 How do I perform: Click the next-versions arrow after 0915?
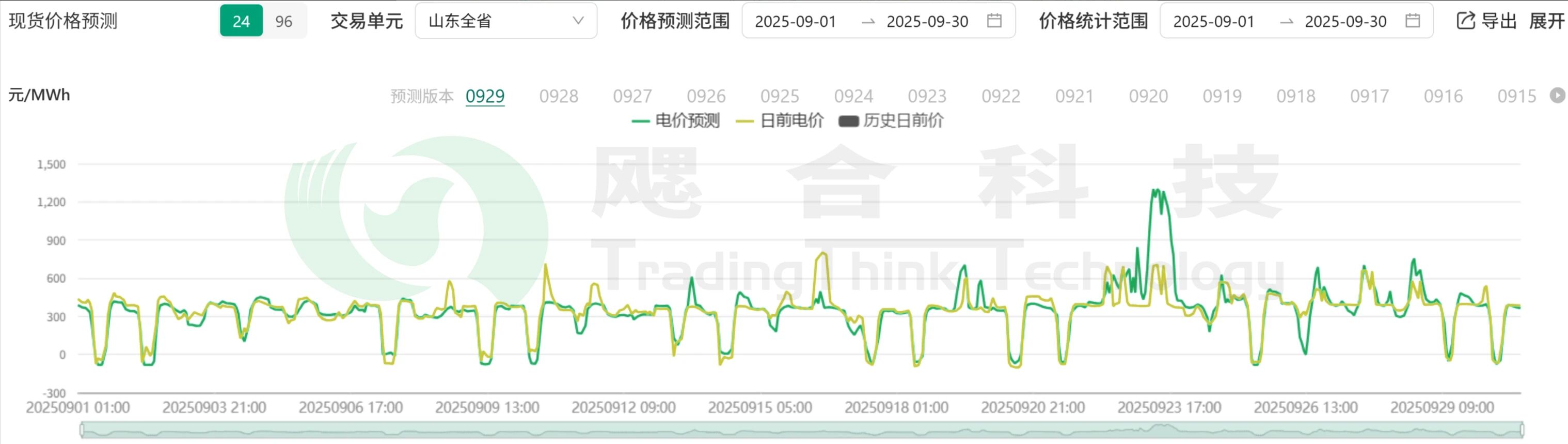tap(1557, 96)
